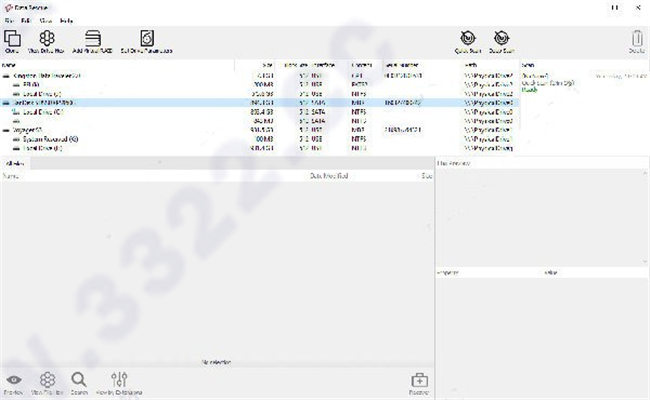Click the Serial number column header
The image size is (650, 400).
(402, 65)
